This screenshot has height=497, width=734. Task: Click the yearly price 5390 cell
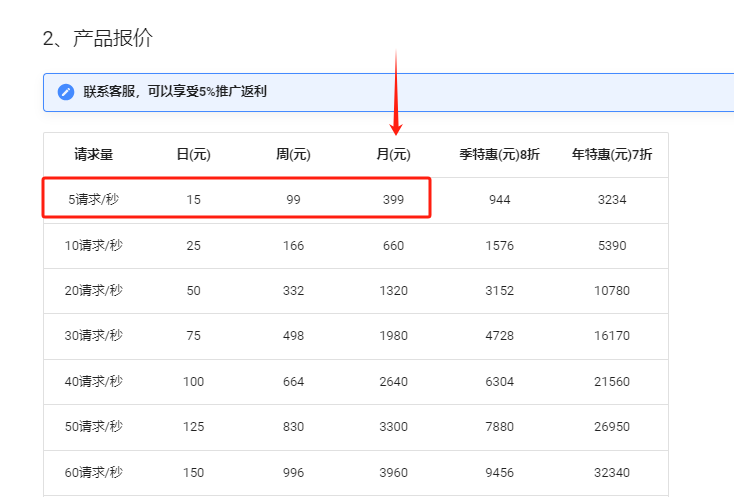612,246
